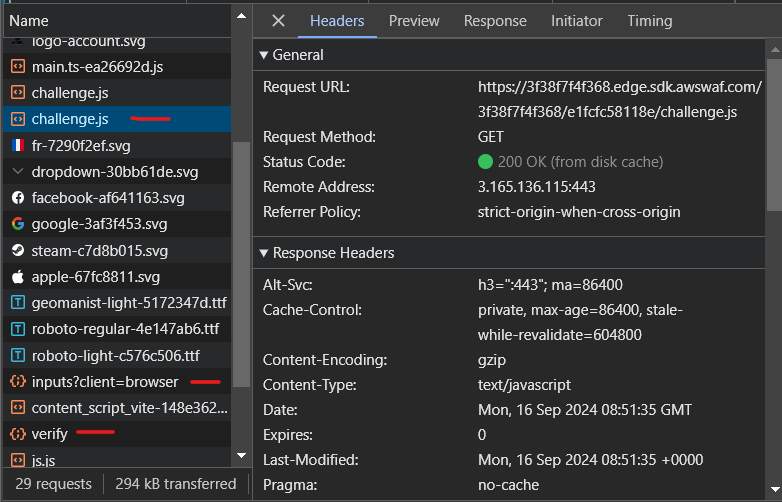Click the Content-Type value text/javascript

pyautogui.click(x=524, y=385)
